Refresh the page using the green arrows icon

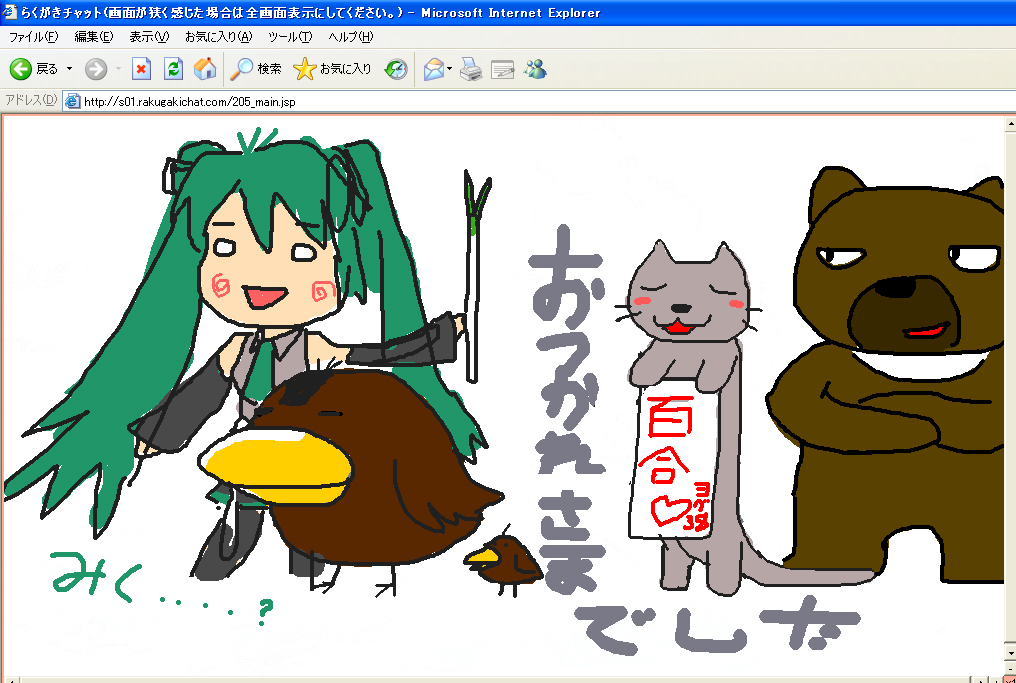coord(173,69)
